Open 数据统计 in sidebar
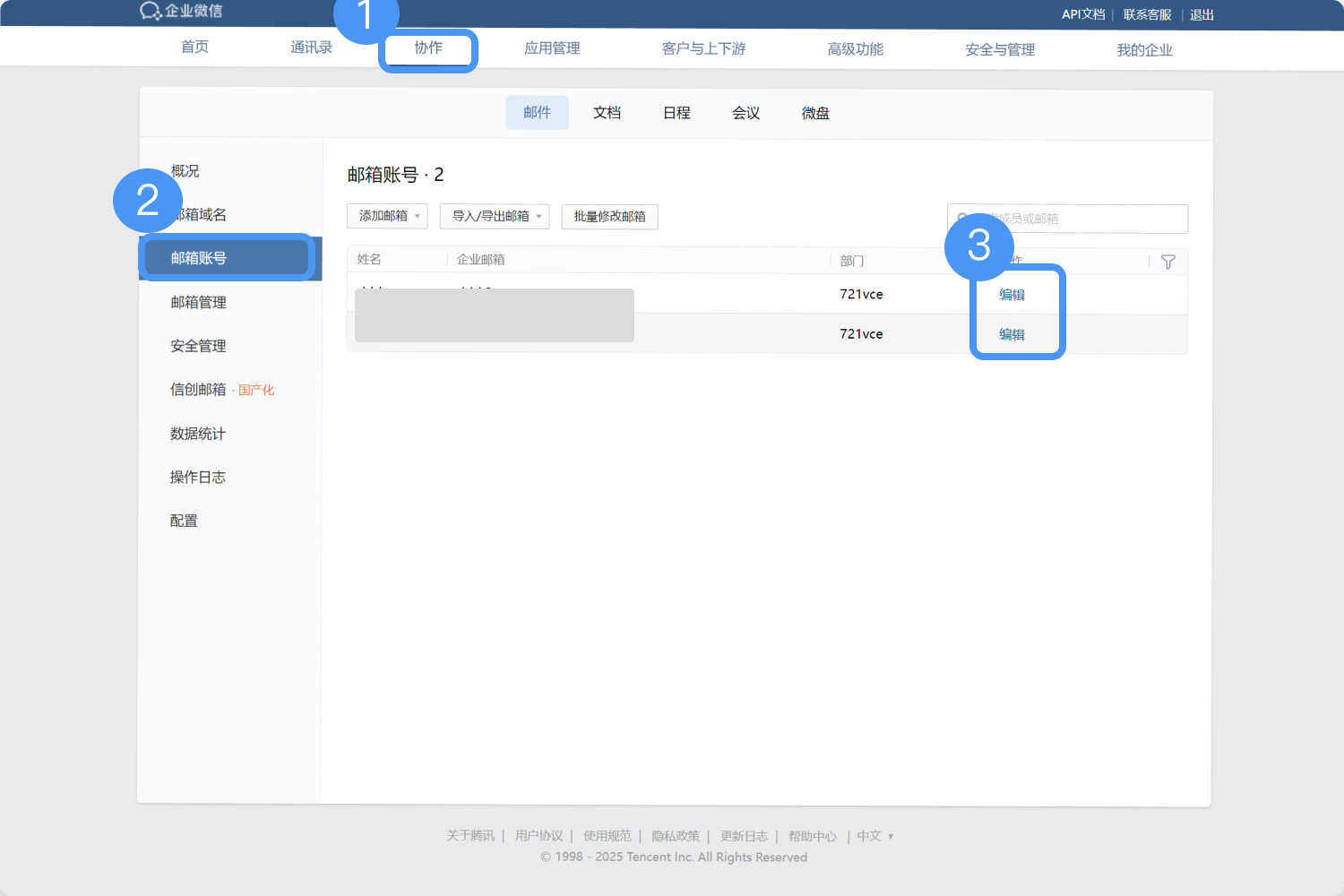Screen dimensions: 1344x896 click(198, 434)
